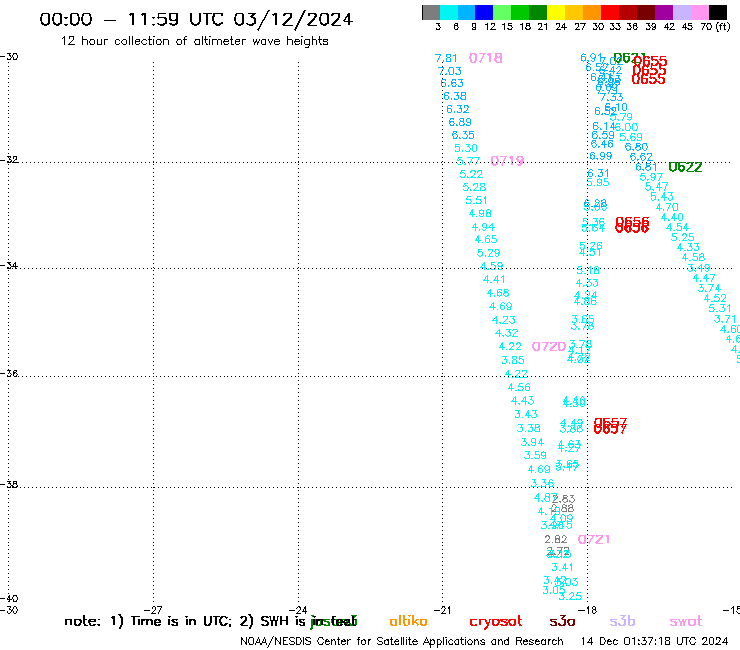This screenshot has width=740, height=650.
Task: Click the wave height value '7.81'
Action: click(x=446, y=58)
